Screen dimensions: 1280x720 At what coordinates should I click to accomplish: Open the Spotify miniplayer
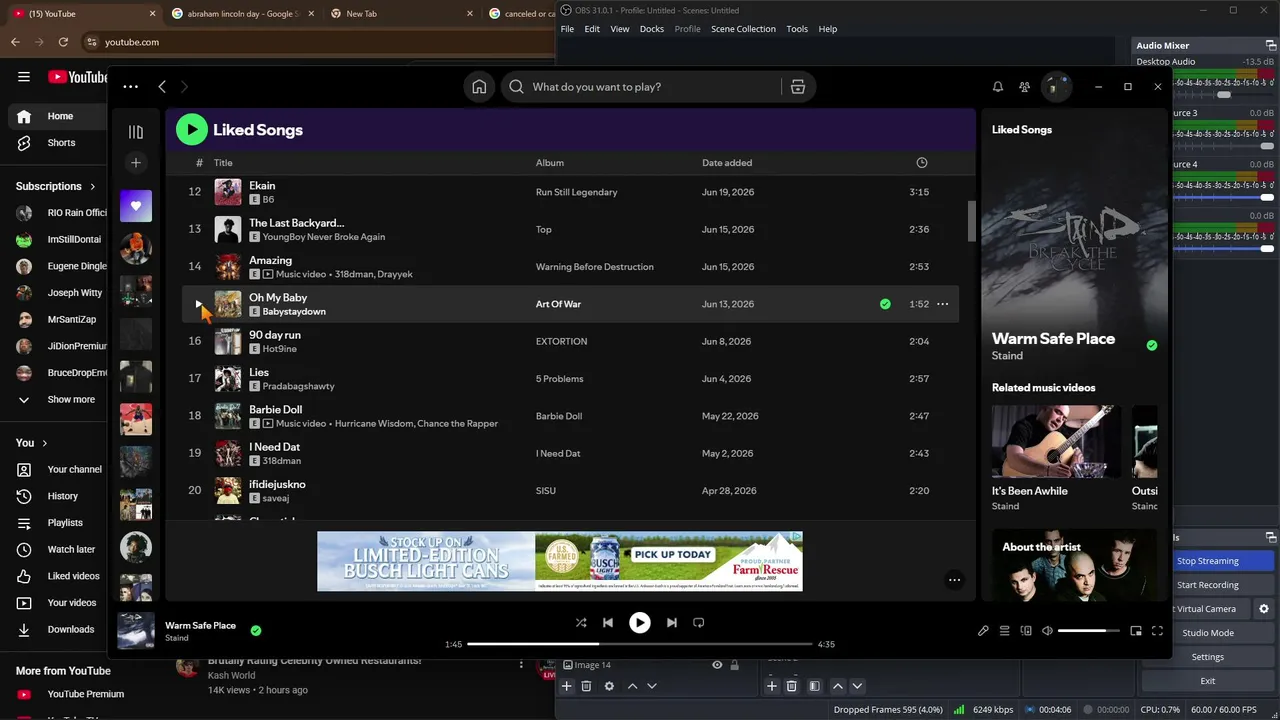click(x=1136, y=631)
